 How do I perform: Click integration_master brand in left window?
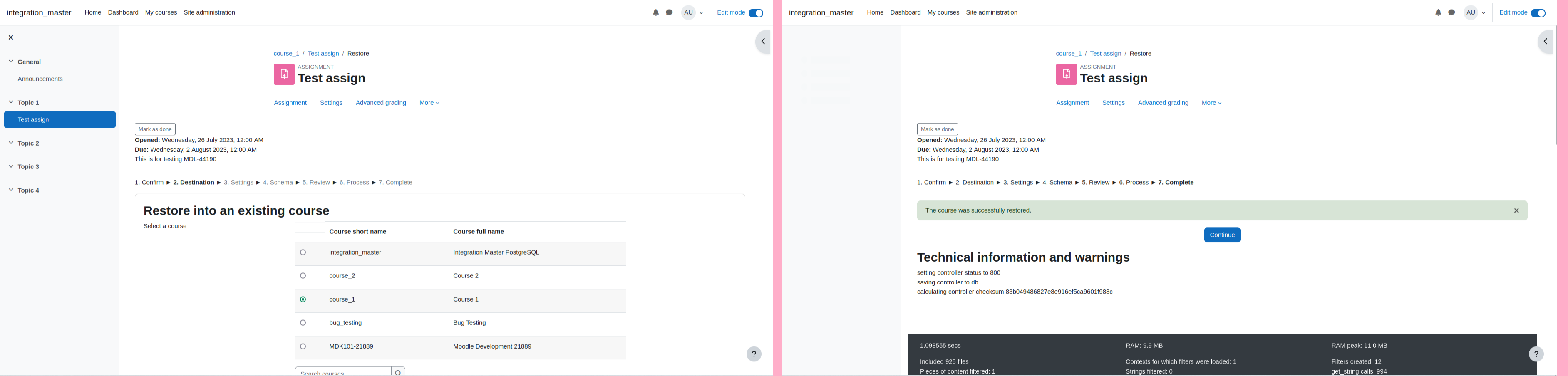[x=39, y=13]
